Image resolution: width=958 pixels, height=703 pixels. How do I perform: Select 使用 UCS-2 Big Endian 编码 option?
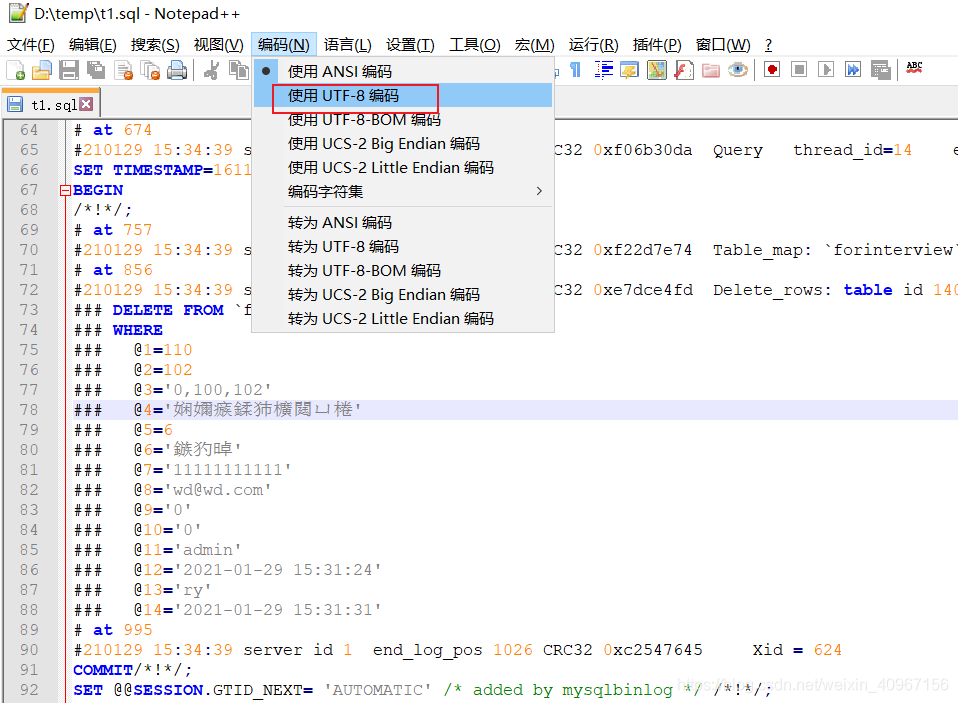[403, 144]
